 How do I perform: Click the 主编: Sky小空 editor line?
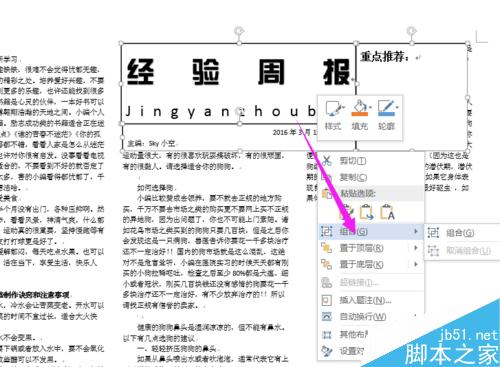[151, 143]
